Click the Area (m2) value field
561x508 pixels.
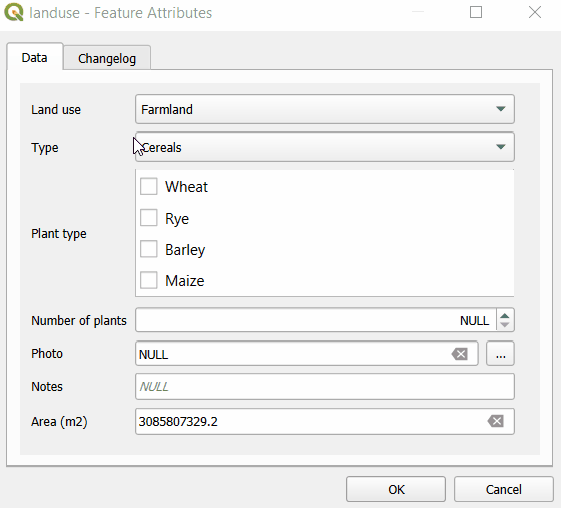pos(325,421)
